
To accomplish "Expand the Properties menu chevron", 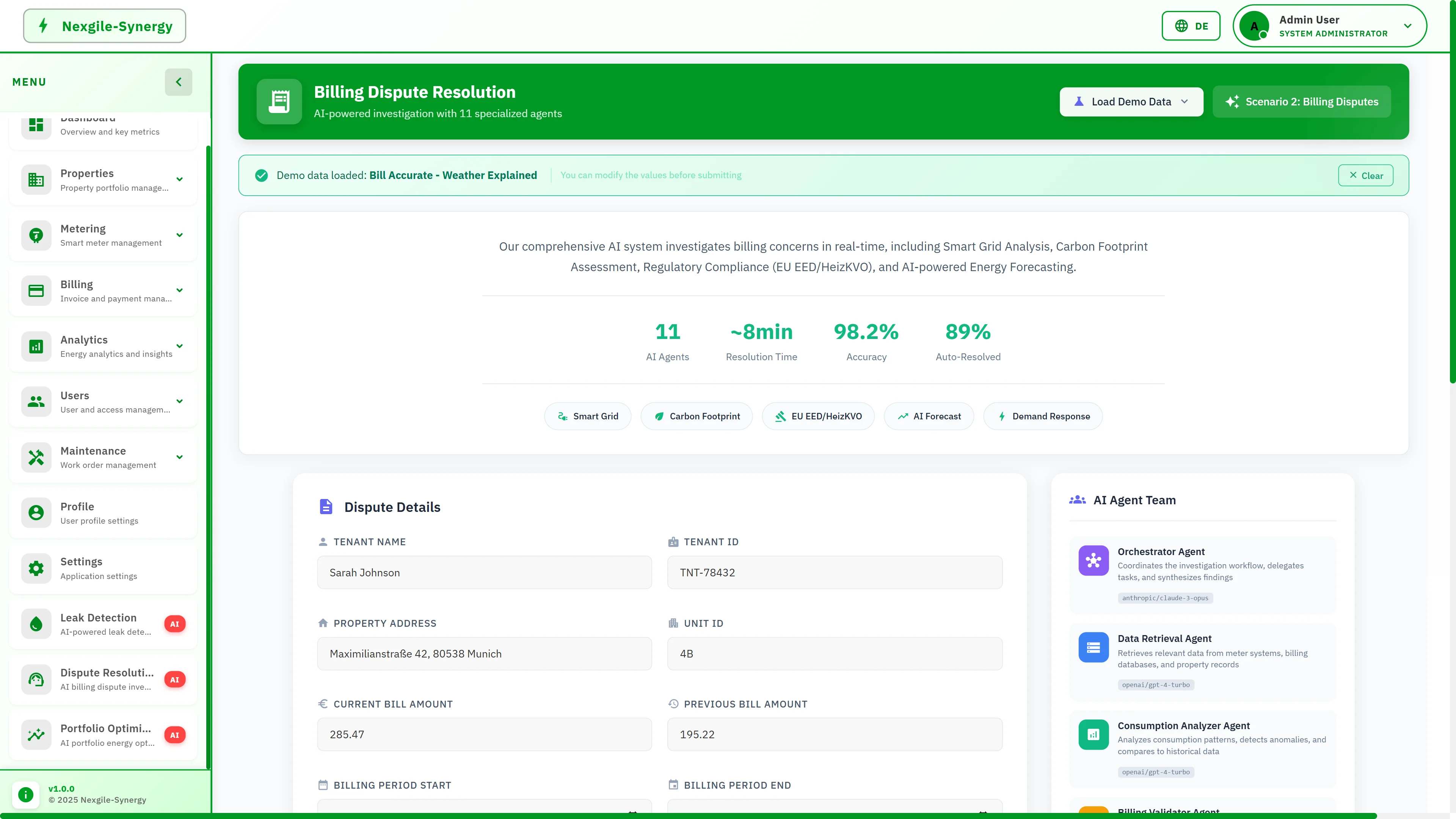I will pyautogui.click(x=179, y=179).
